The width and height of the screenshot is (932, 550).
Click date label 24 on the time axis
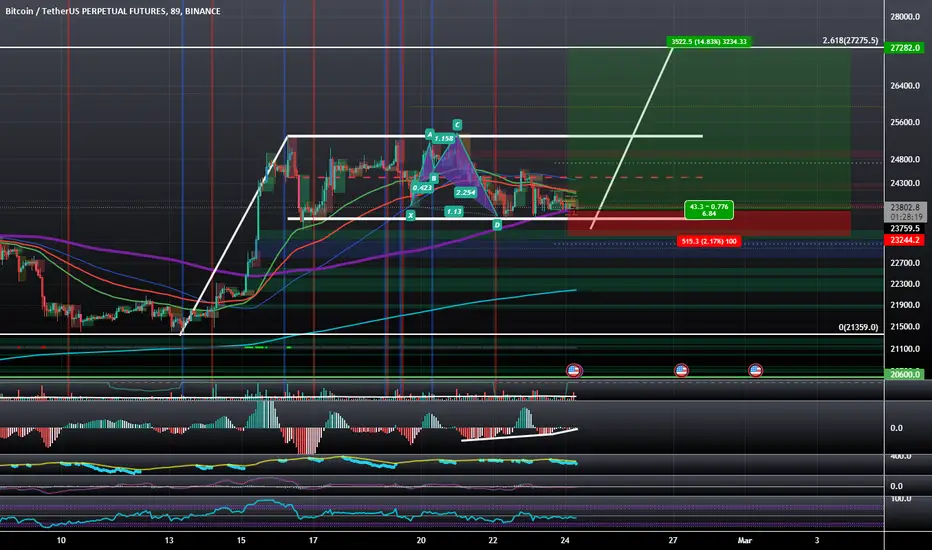pyautogui.click(x=565, y=540)
